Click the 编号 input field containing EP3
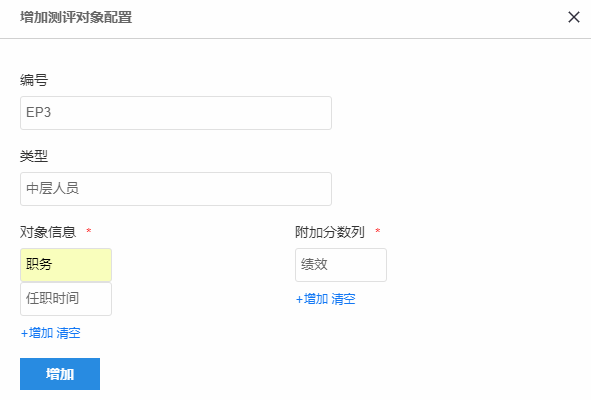600x400 pixels. (176, 113)
